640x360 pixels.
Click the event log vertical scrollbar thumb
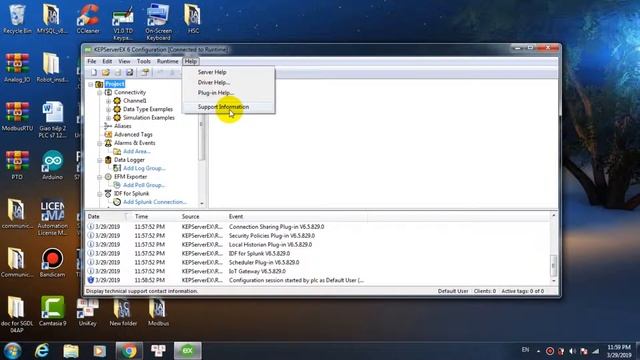click(x=553, y=265)
